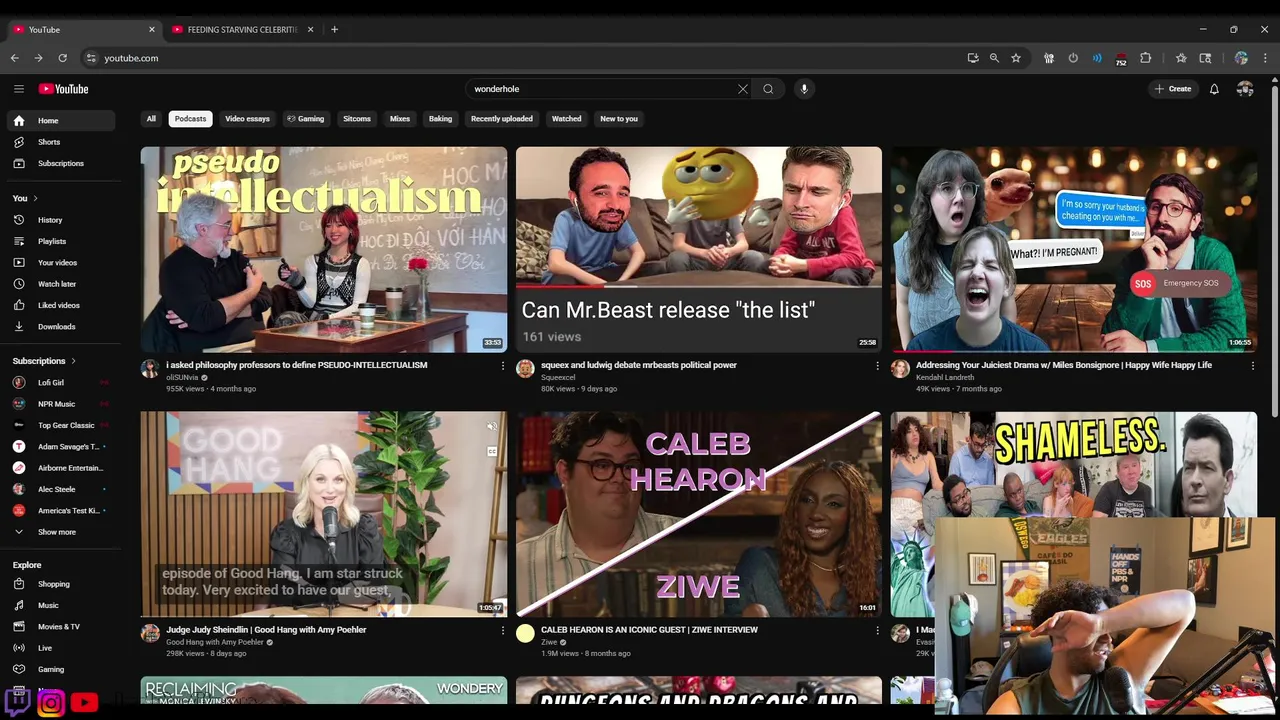Unmute the Judge Judy preview video
Screen dimensions: 1280x720
point(492,427)
